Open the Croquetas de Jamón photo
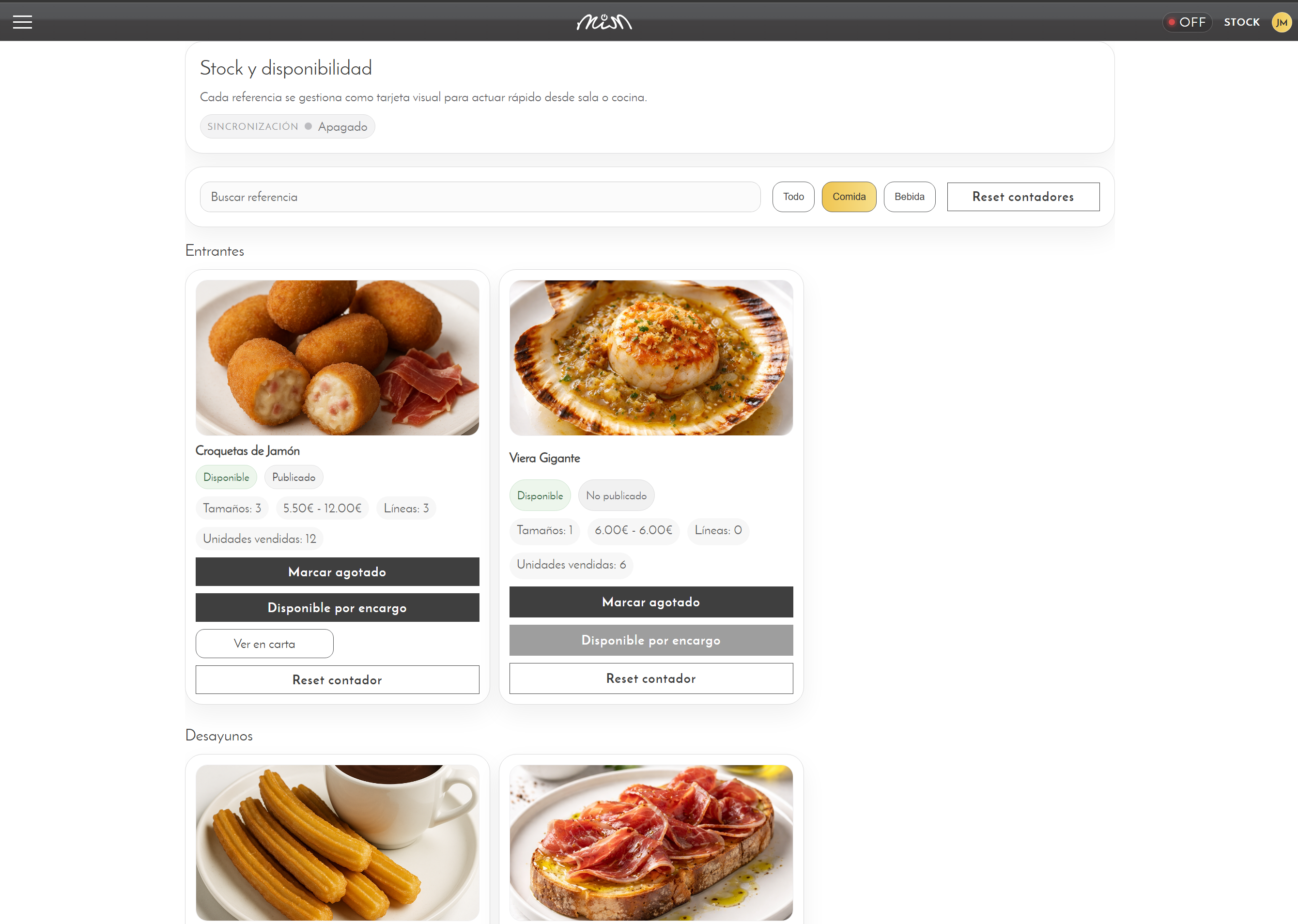Image resolution: width=1298 pixels, height=924 pixels. [x=338, y=358]
